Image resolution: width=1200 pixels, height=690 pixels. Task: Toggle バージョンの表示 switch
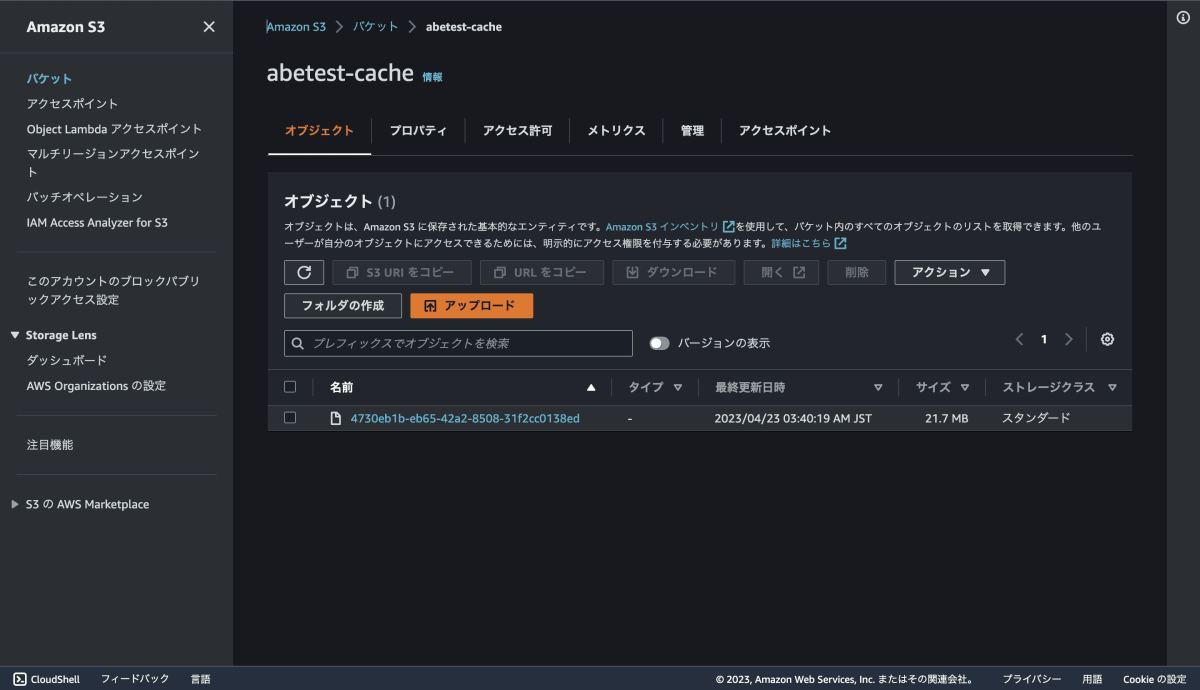coord(659,343)
